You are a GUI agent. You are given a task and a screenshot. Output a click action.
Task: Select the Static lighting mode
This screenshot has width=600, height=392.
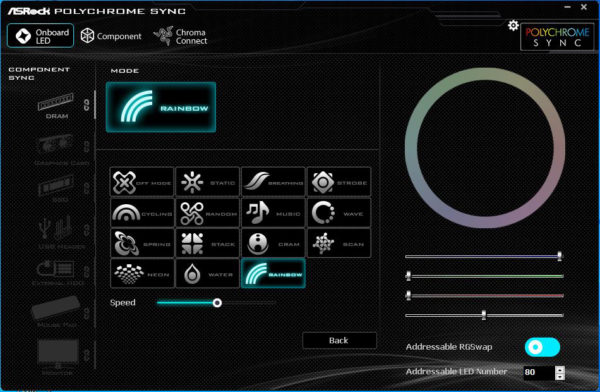207,182
